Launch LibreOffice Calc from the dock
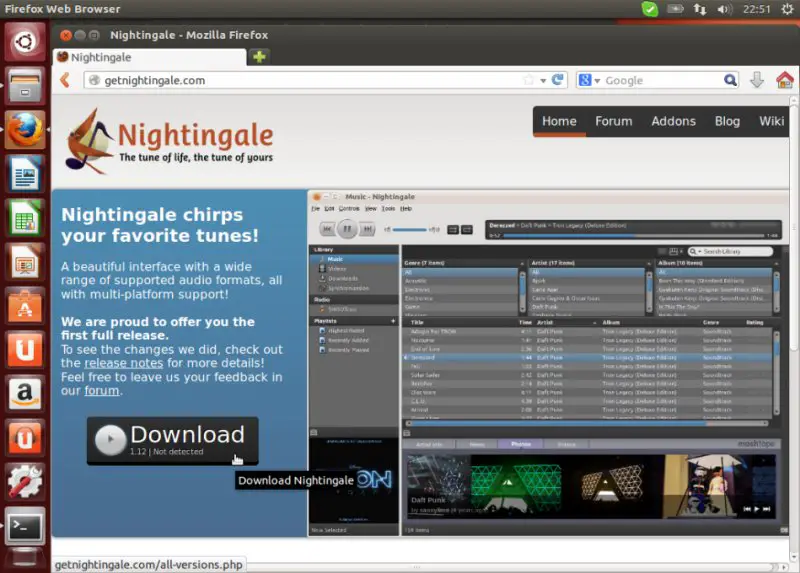Viewport: 800px width, 573px height. click(x=24, y=218)
